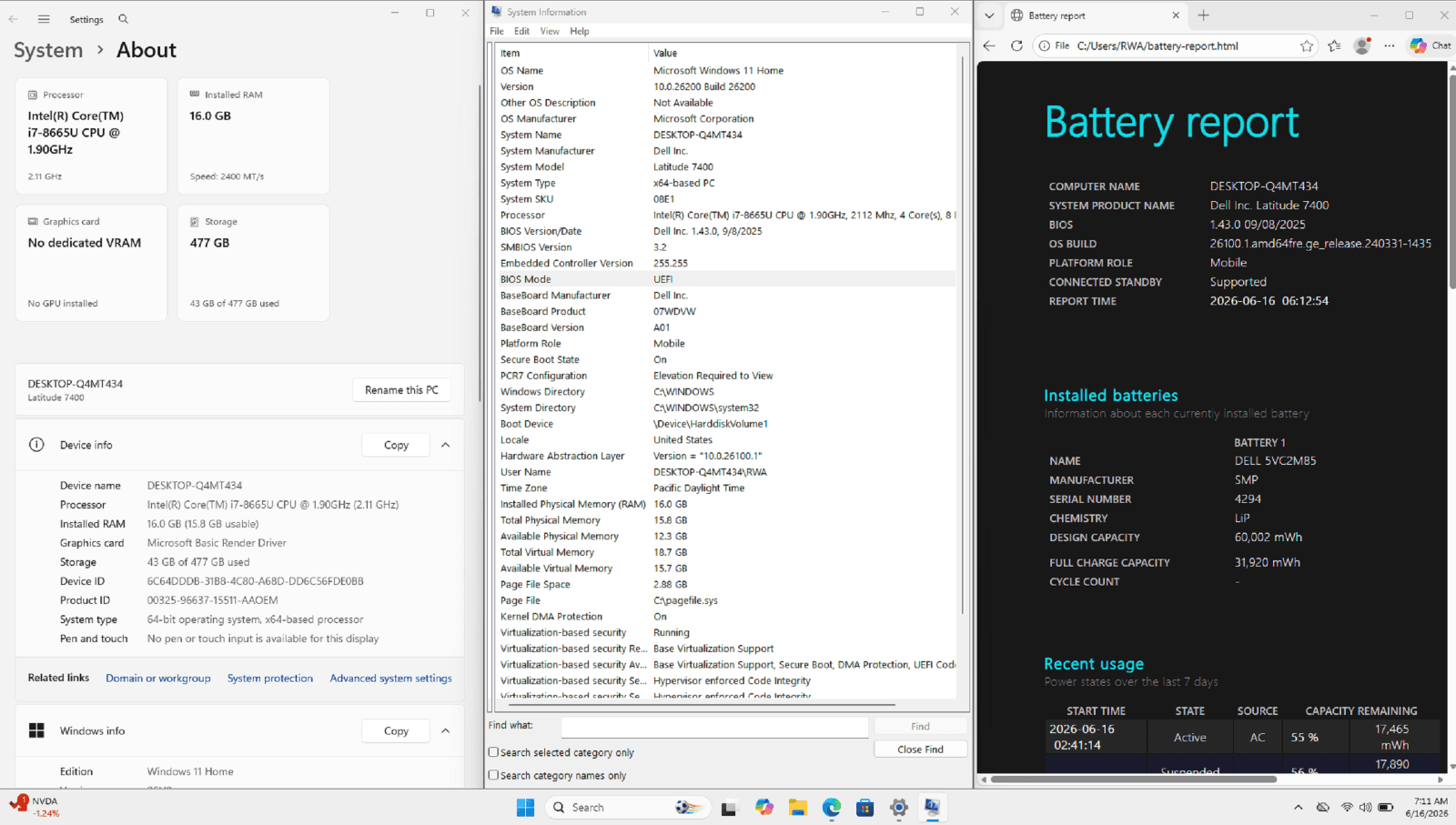The image size is (1456, 825).
Task: Click the Settings back arrow icon
Action: pyautogui.click(x=14, y=19)
